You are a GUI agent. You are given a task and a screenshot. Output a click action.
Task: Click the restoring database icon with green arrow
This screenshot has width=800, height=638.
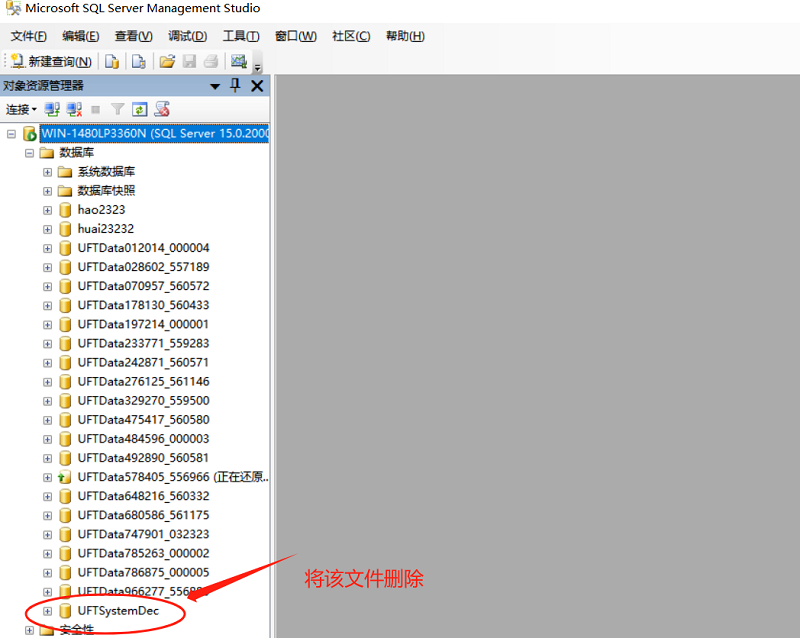[64, 477]
